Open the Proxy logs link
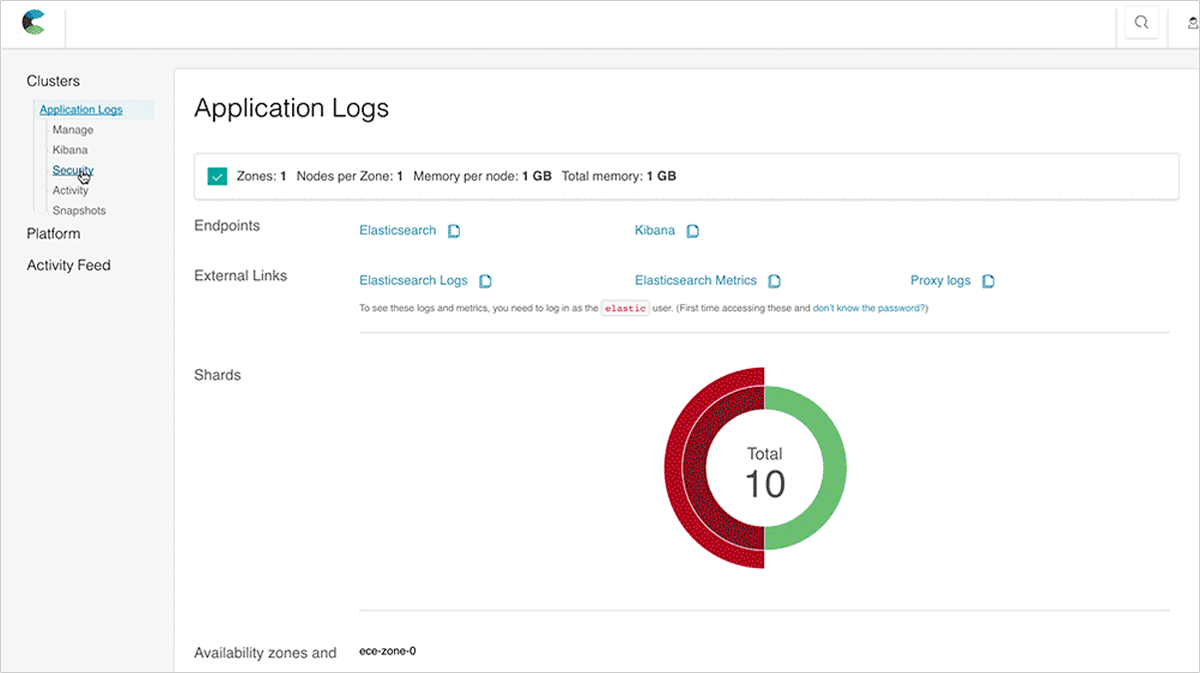Screen dimensions: 1200x673 tap(940, 280)
